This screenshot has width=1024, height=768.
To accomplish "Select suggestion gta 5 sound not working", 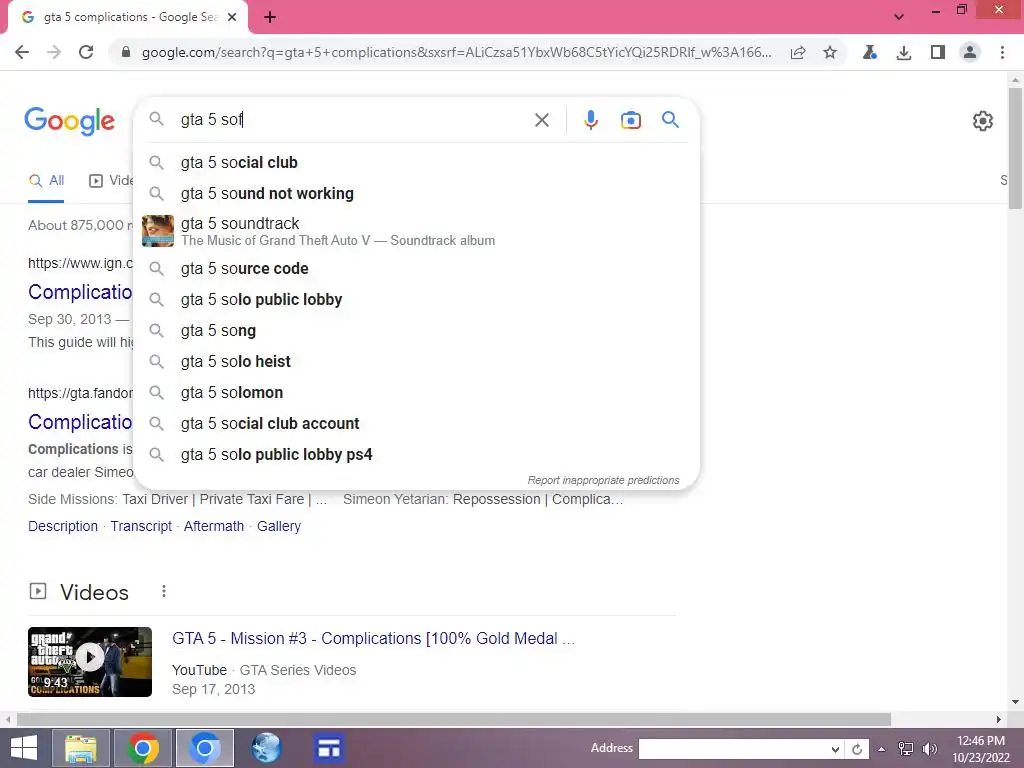I will point(416,193).
